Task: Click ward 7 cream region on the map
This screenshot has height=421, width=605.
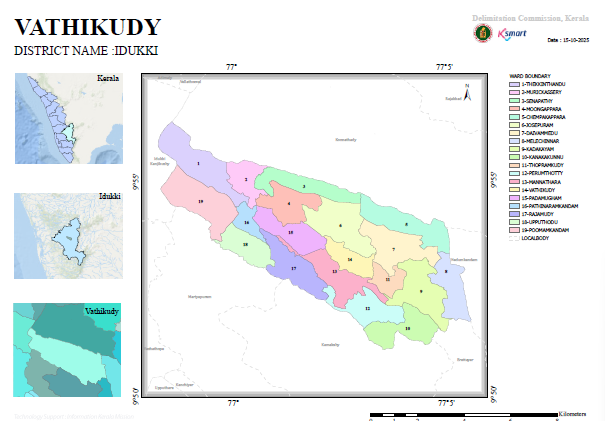Action: (395, 247)
